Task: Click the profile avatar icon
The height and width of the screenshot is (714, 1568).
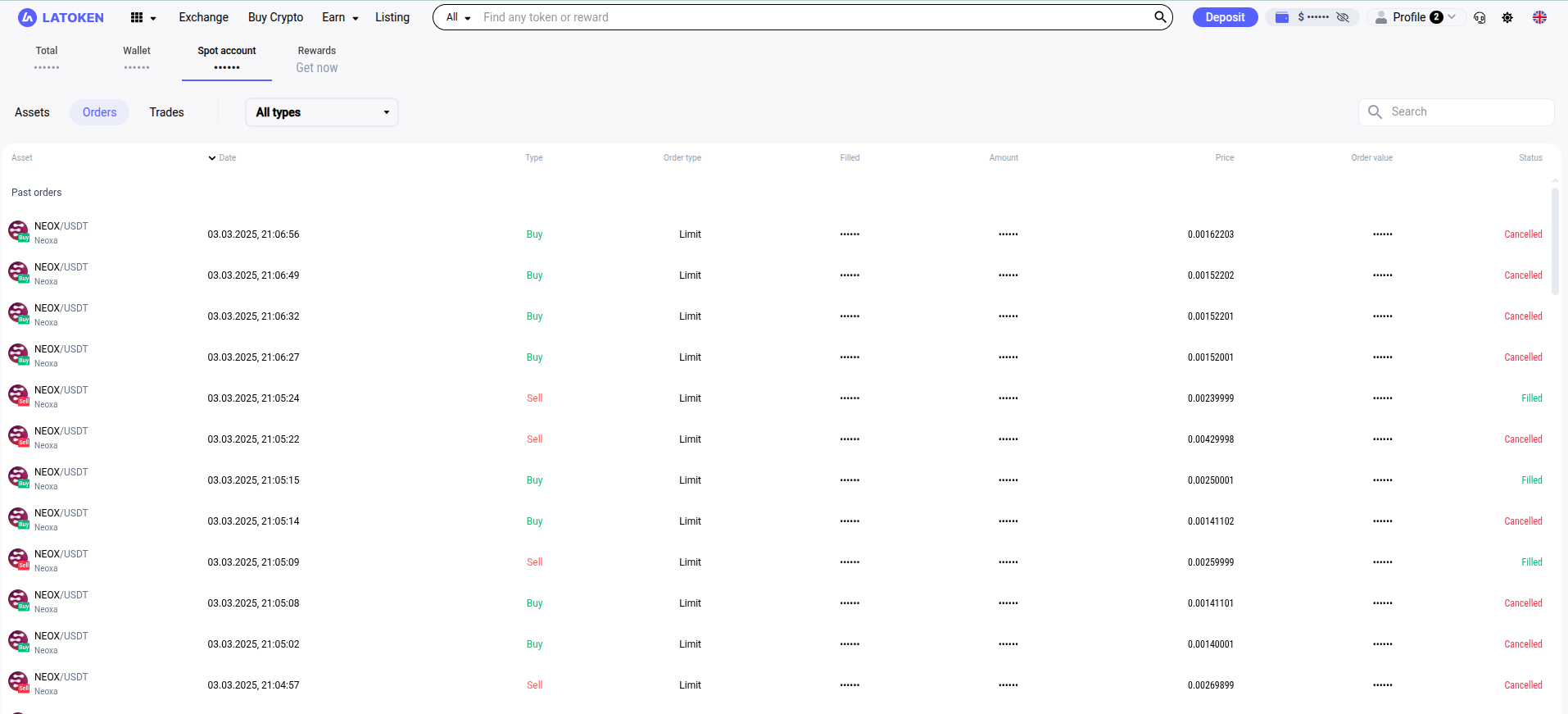Action: 1381,17
